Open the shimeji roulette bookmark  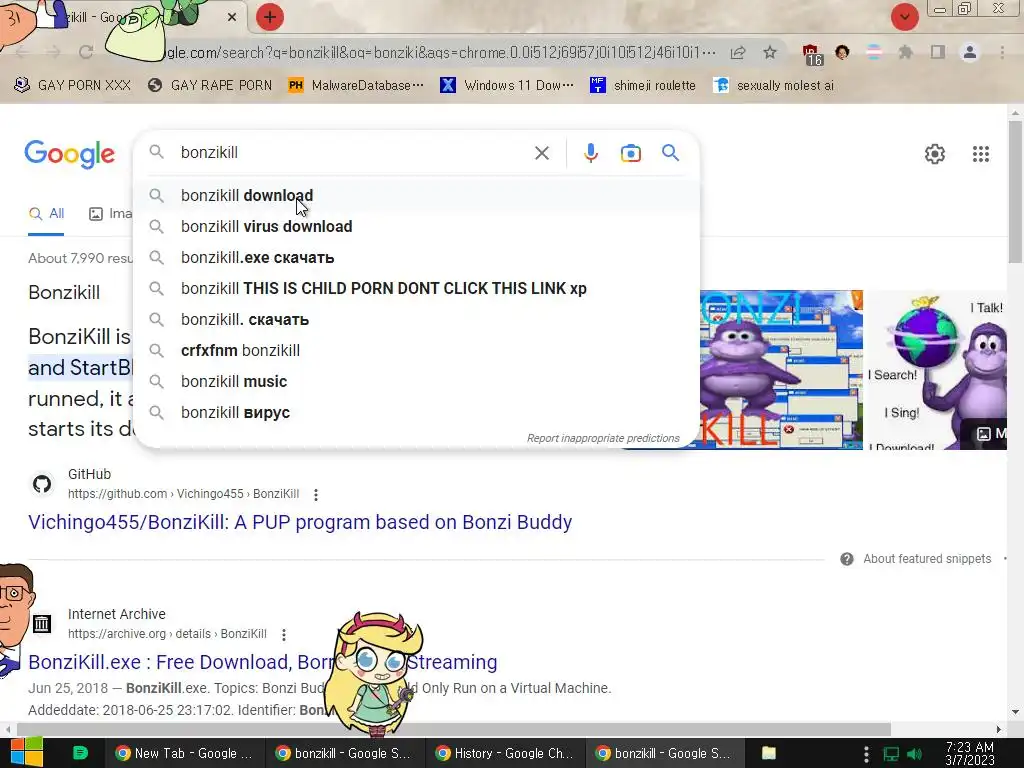point(643,86)
